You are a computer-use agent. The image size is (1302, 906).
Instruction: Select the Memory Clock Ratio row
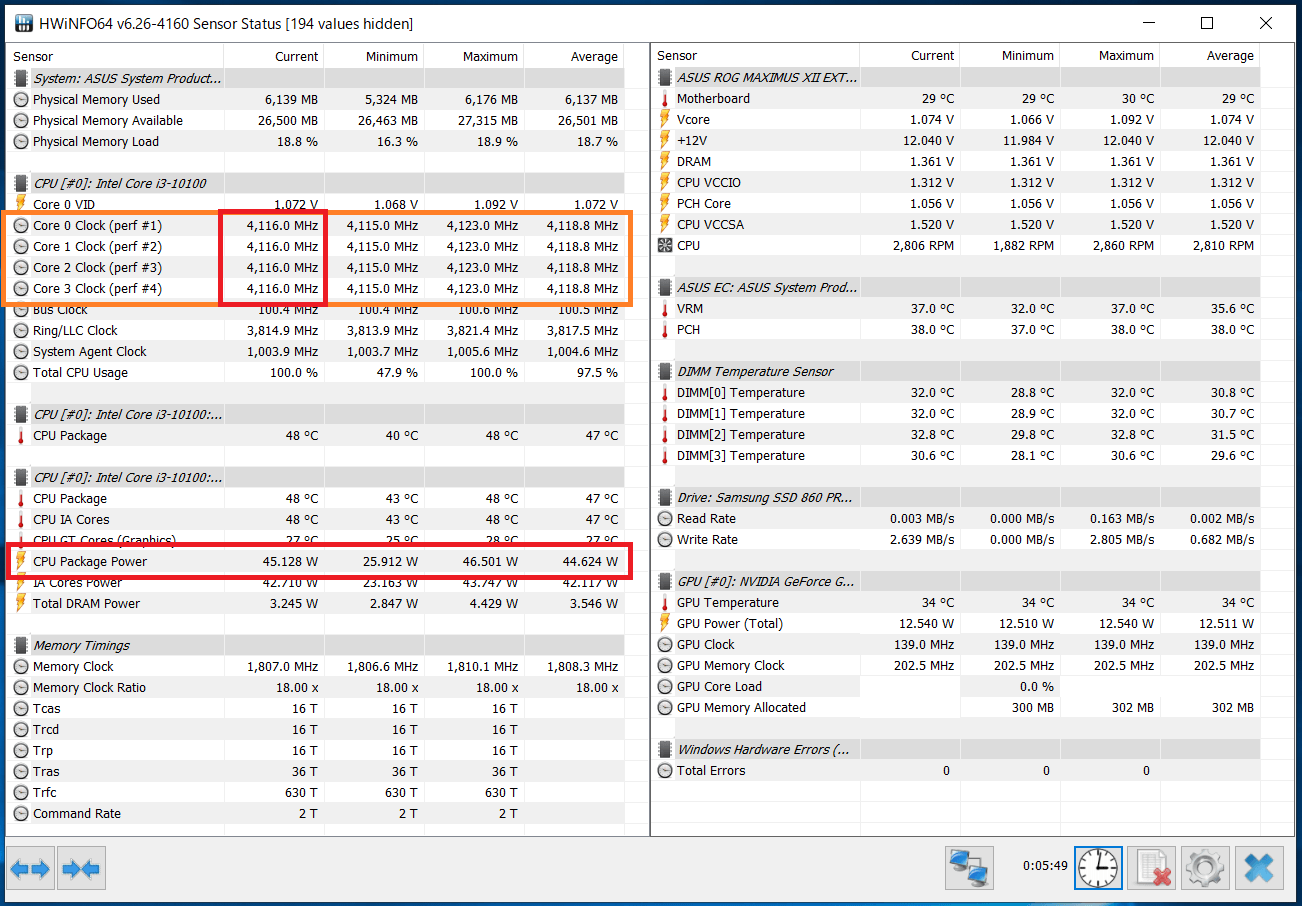[316, 688]
